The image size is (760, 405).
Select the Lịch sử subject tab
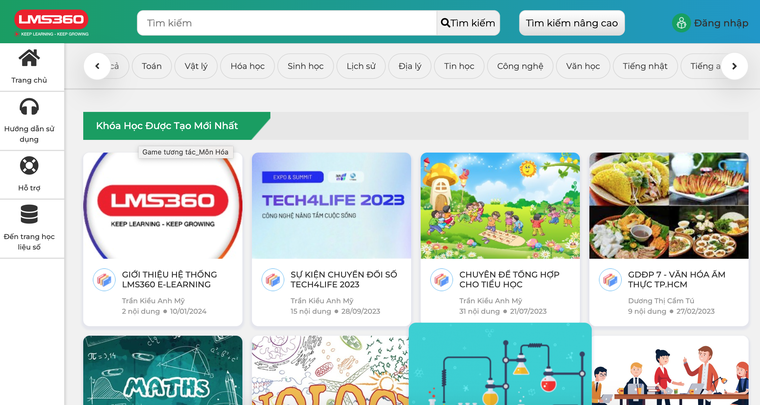click(x=361, y=66)
